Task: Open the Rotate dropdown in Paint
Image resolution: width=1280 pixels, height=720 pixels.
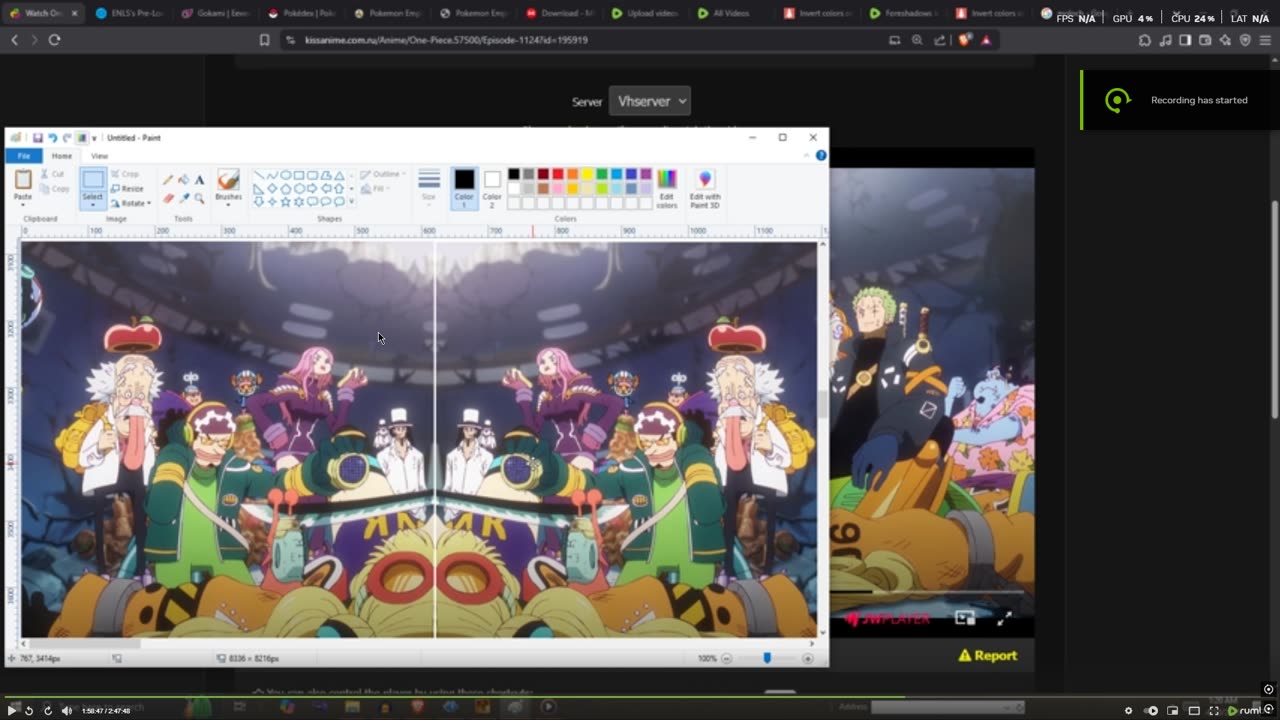Action: [131, 203]
